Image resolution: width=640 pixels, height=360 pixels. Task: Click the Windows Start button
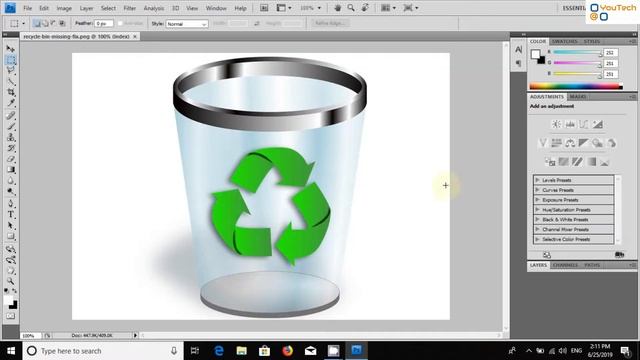point(11,351)
